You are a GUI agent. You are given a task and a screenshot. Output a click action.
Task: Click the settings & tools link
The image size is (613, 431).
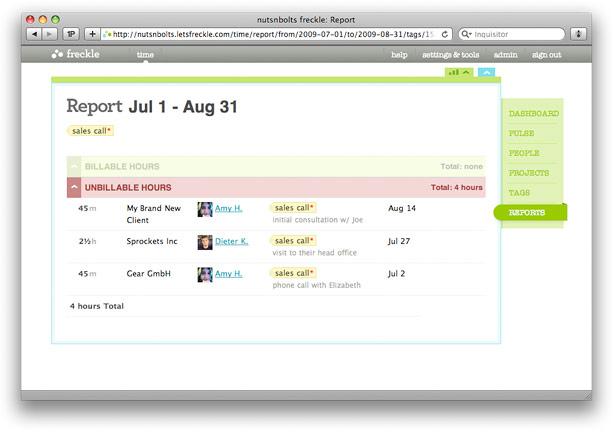coord(450,54)
